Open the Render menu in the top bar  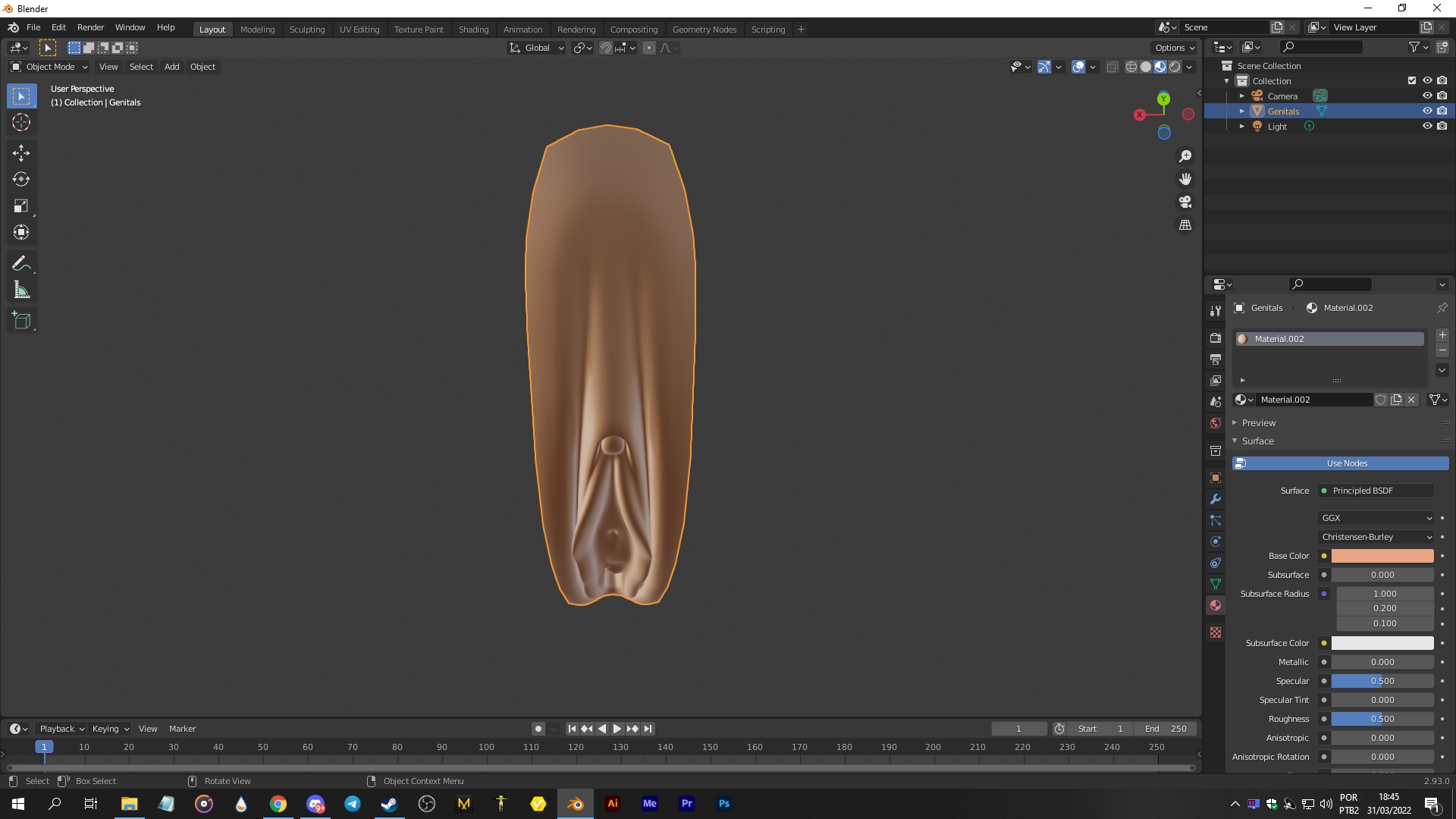(x=90, y=27)
